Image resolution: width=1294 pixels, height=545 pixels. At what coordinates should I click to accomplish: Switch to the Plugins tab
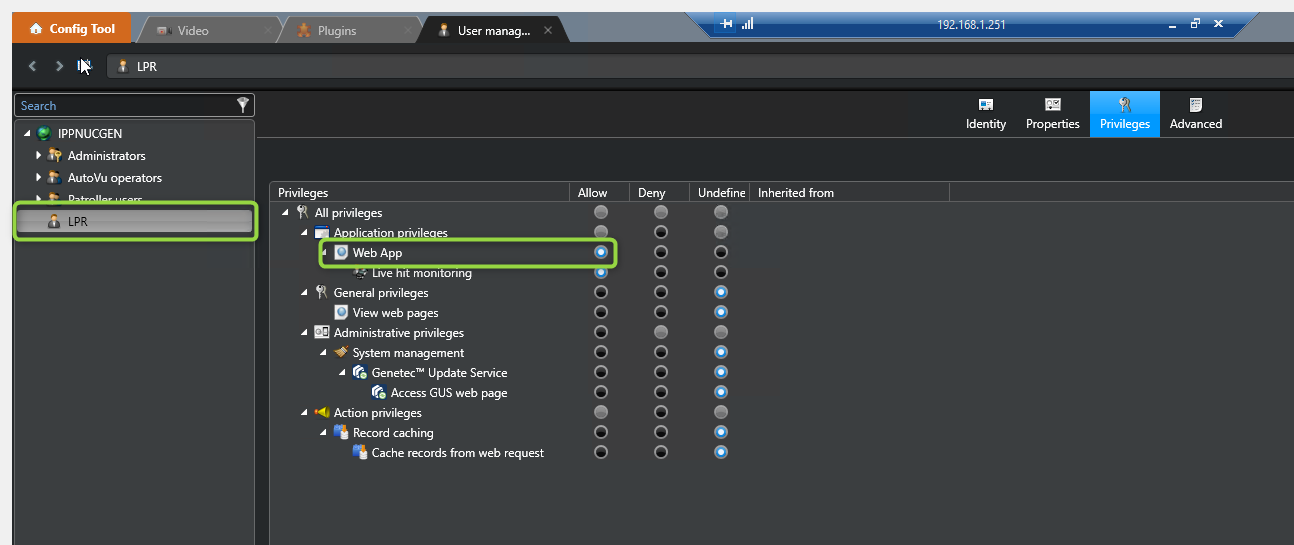[x=337, y=31]
